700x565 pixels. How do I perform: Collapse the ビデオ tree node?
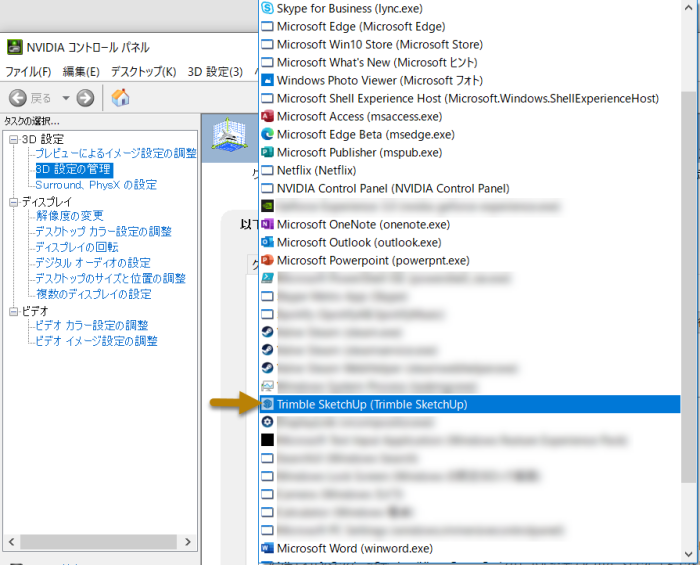pyautogui.click(x=14, y=312)
